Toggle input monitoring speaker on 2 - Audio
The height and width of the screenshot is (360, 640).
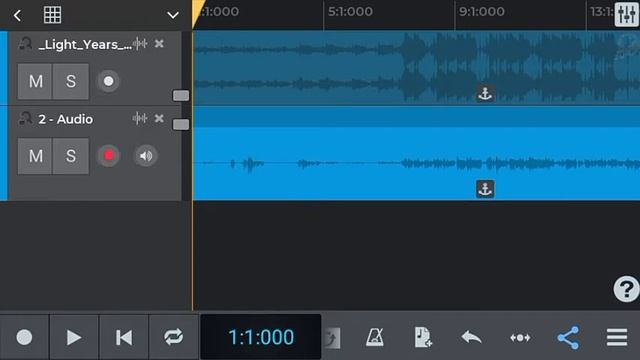(146, 156)
